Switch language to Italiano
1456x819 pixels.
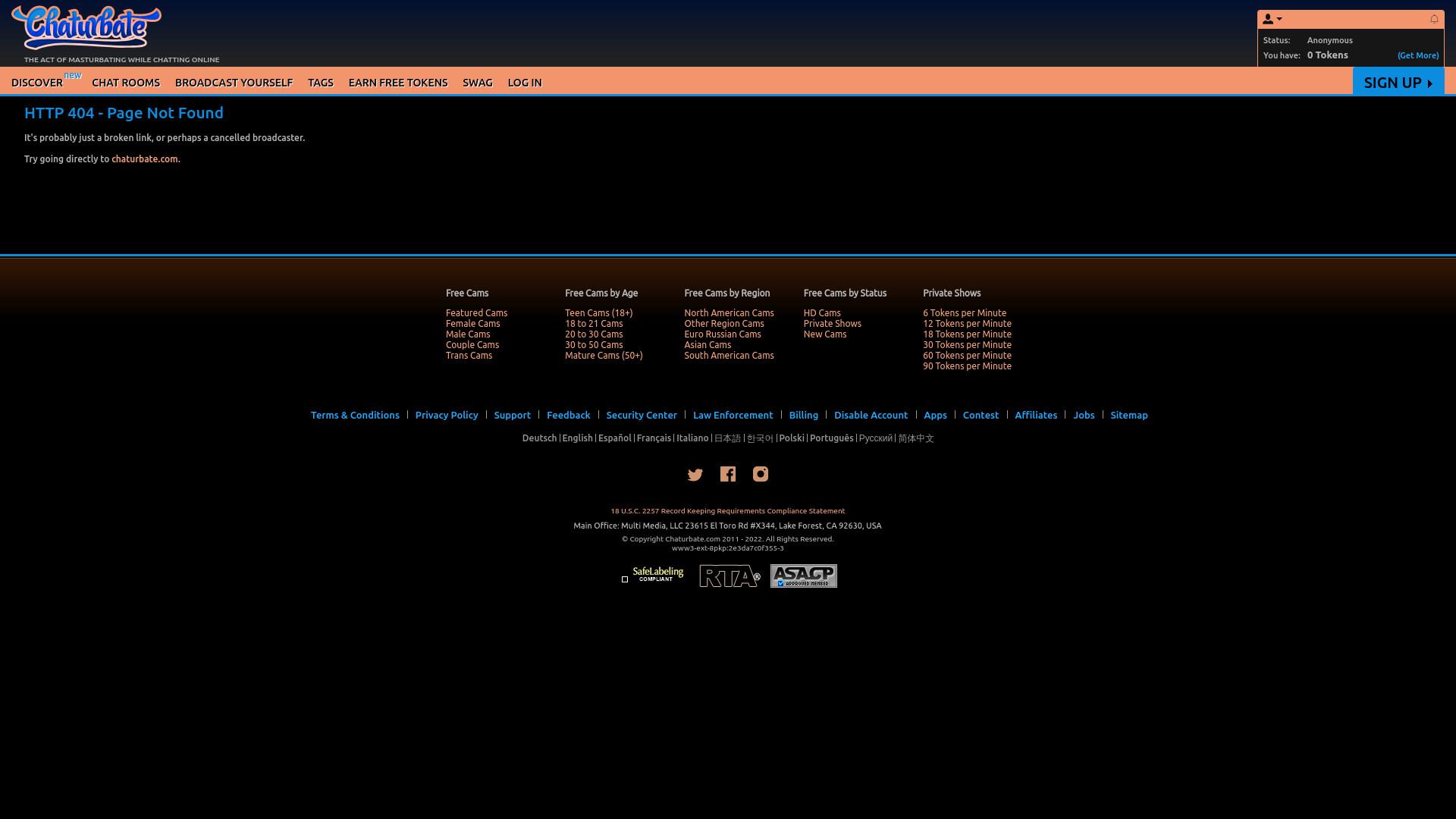click(x=692, y=438)
